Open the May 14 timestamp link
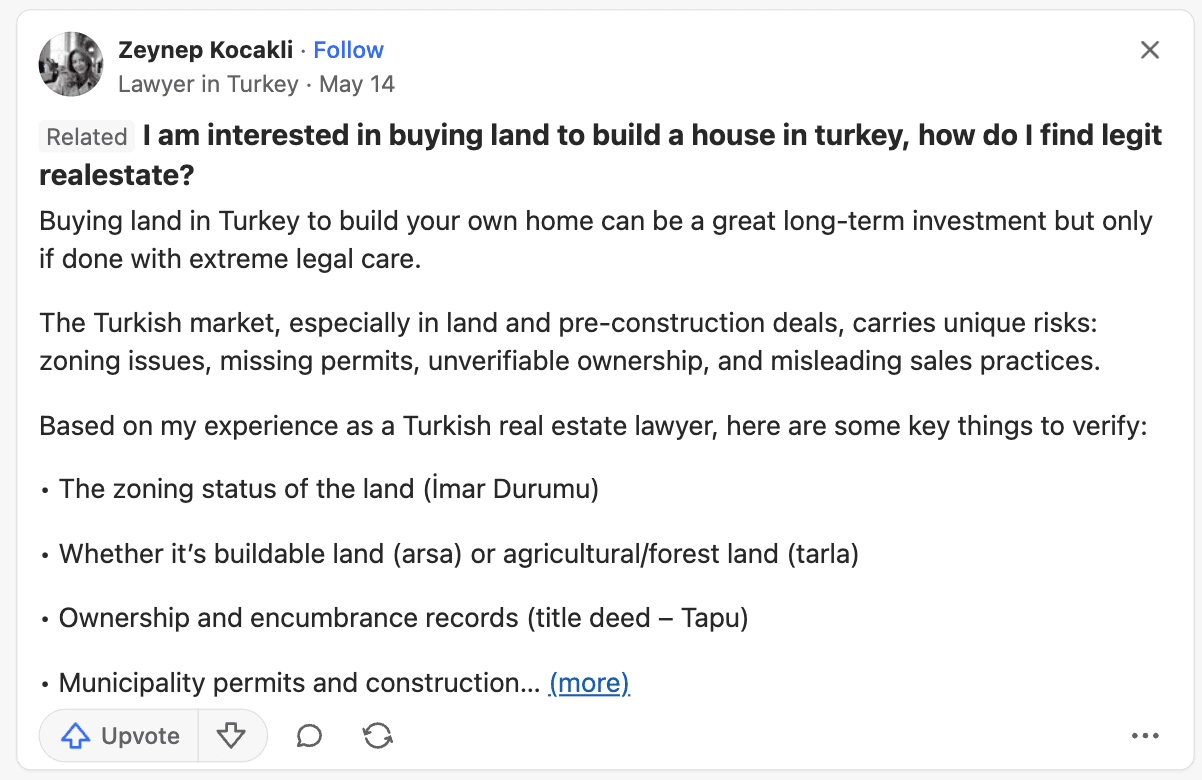 357,84
